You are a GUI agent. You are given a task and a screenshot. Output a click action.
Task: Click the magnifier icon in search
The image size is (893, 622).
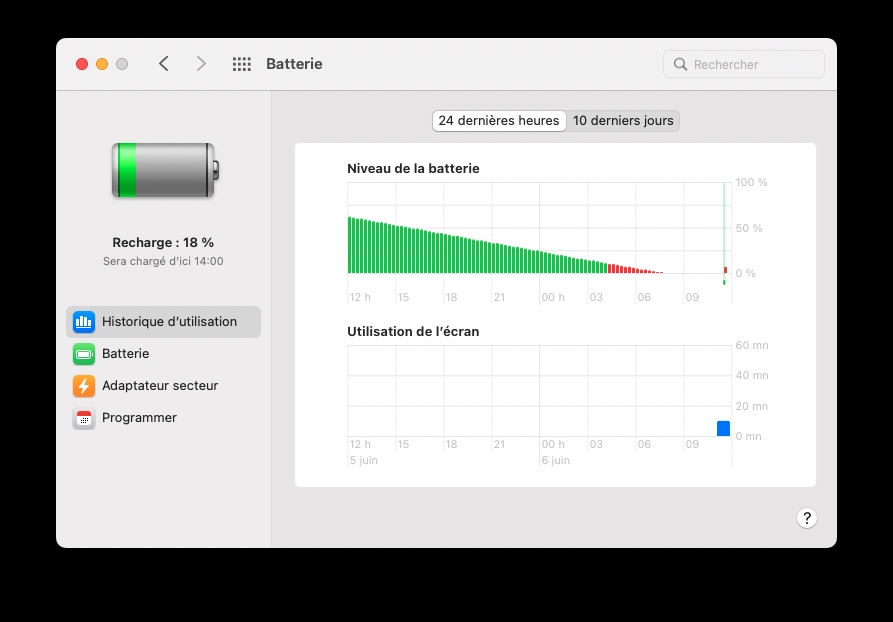pyautogui.click(x=681, y=64)
